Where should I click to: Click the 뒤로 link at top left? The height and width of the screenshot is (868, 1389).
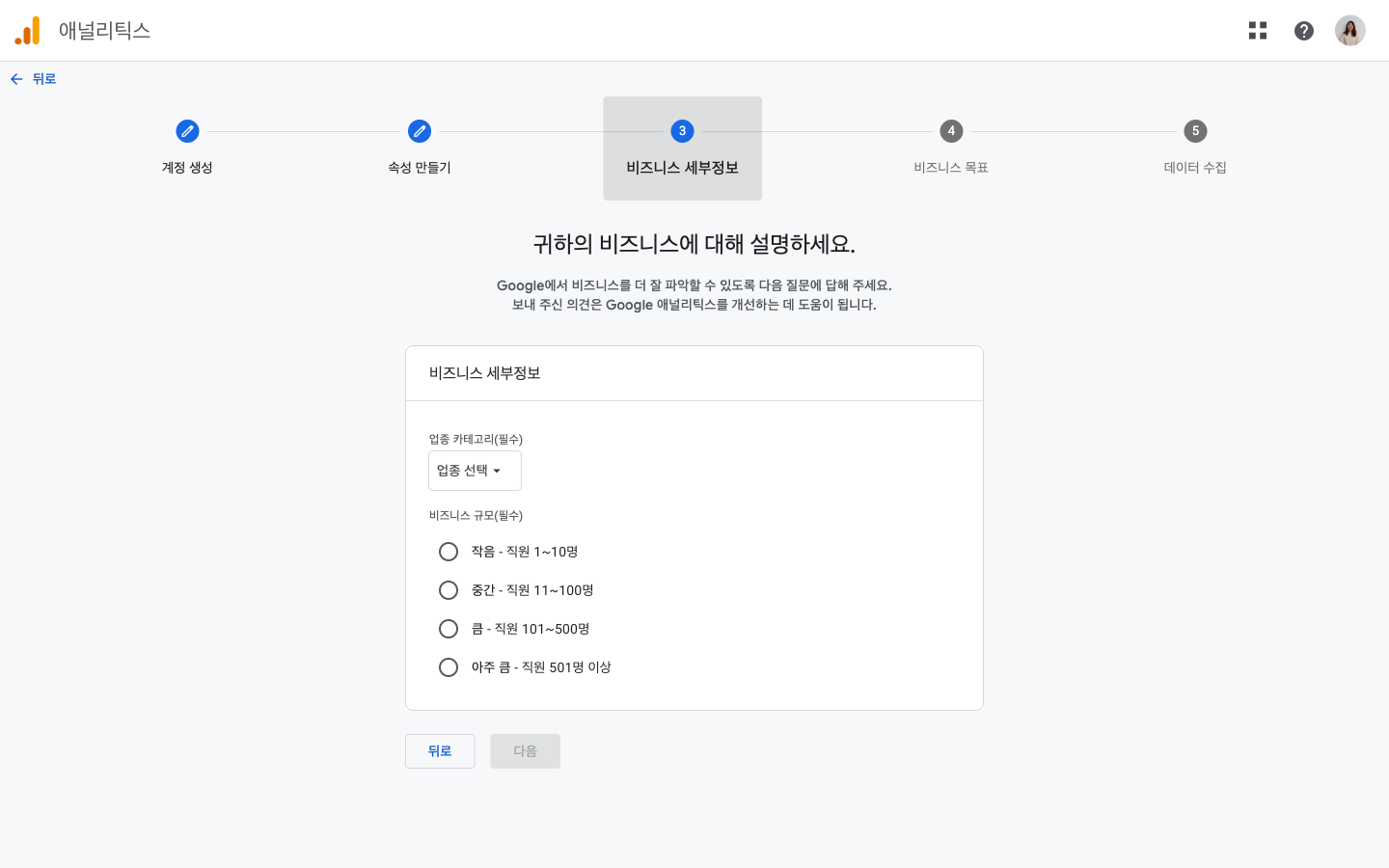44,79
